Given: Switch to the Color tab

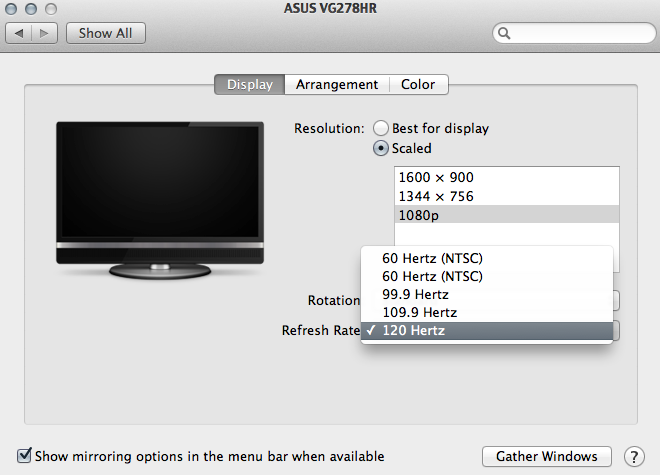Looking at the screenshot, I should (x=418, y=85).
